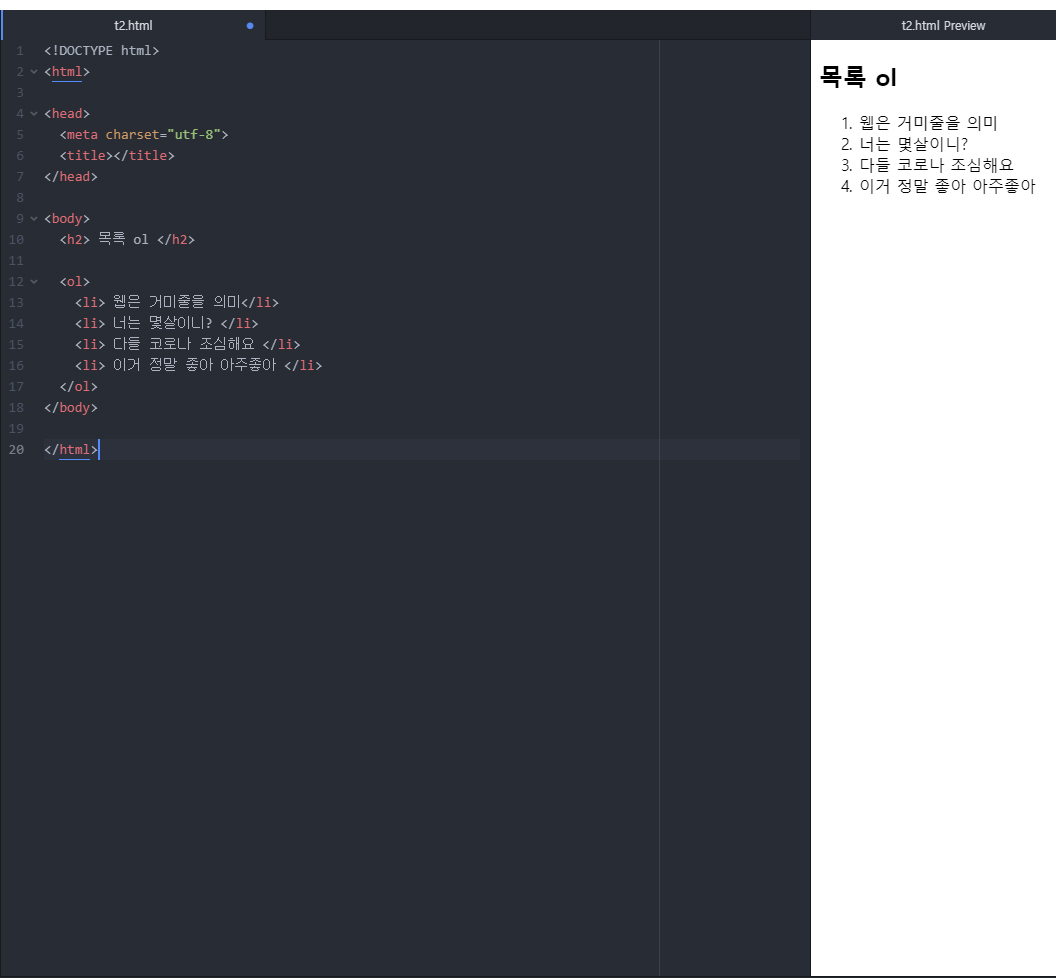Click empty line 19 in the editor gutter
Screen dimensions: 1056x978
(x=16, y=428)
